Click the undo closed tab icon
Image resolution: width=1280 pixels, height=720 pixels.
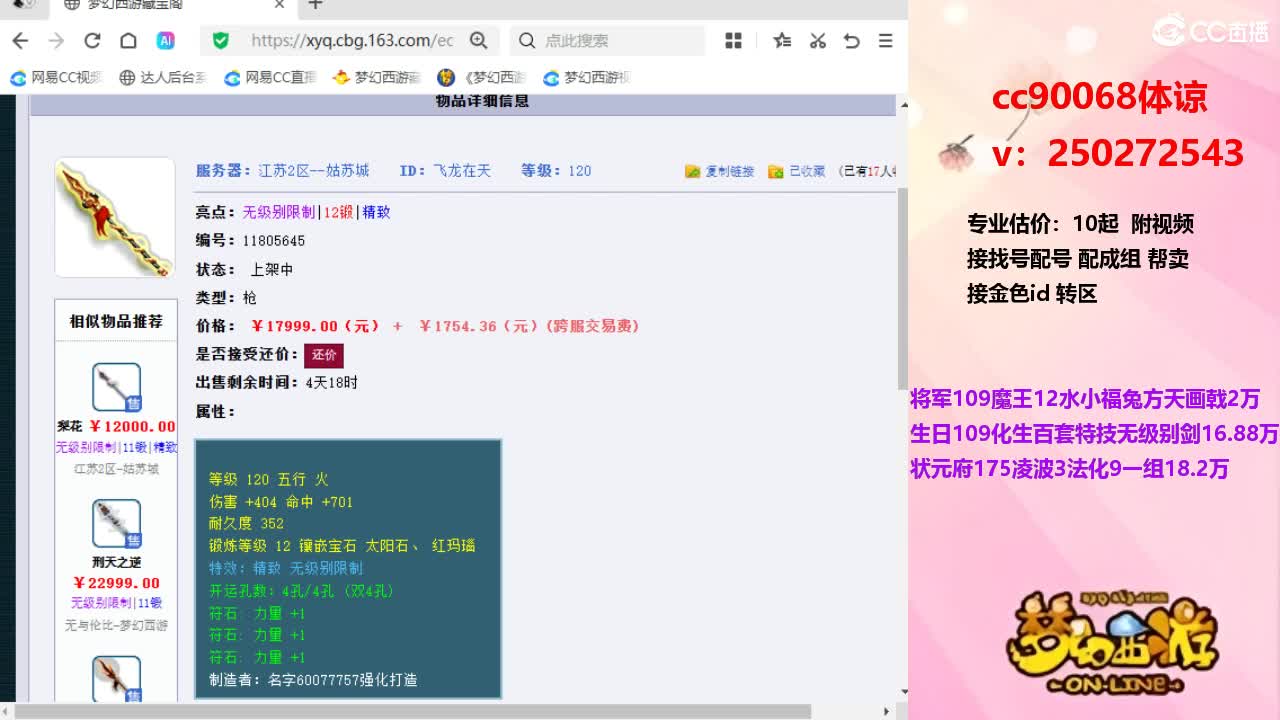(x=852, y=41)
